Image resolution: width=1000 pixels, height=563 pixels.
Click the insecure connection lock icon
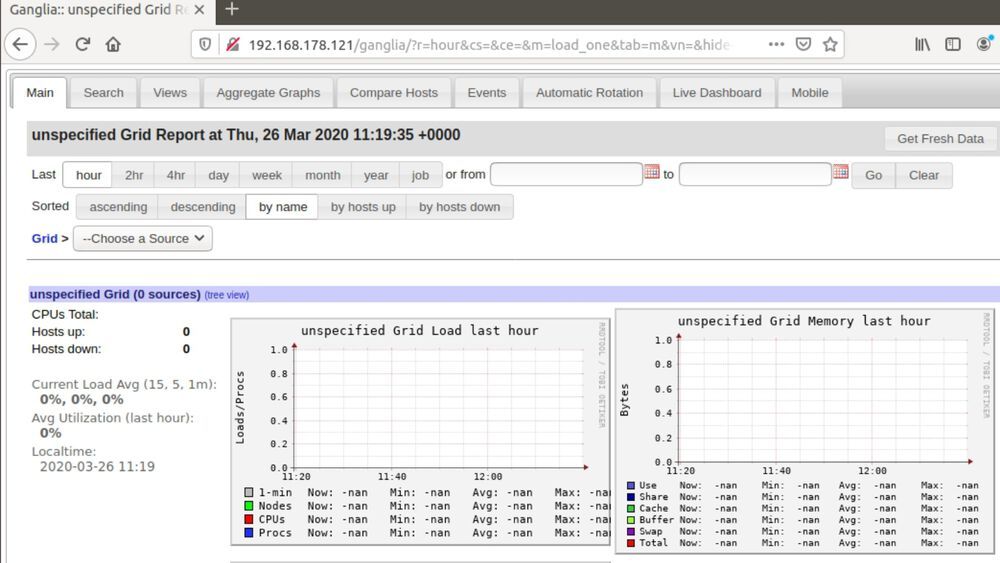(x=232, y=45)
